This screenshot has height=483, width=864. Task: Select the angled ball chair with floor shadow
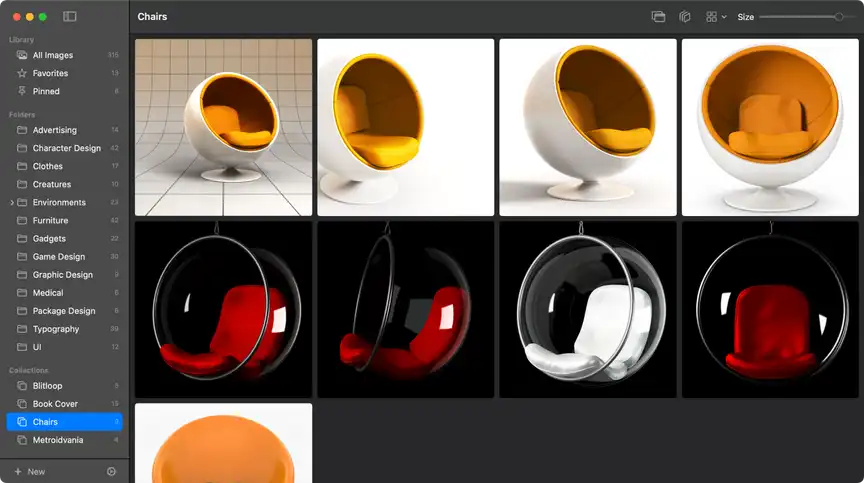pyautogui.click(x=588, y=127)
